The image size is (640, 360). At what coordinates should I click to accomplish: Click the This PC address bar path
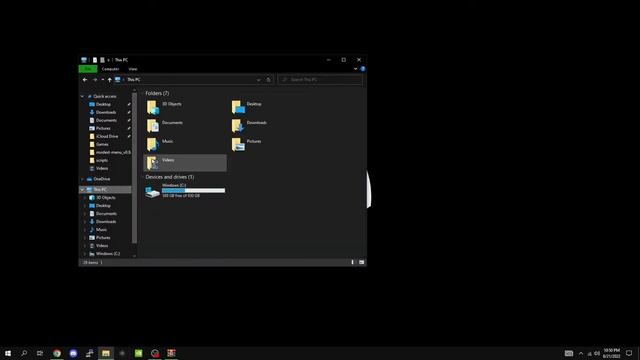click(x=133, y=80)
